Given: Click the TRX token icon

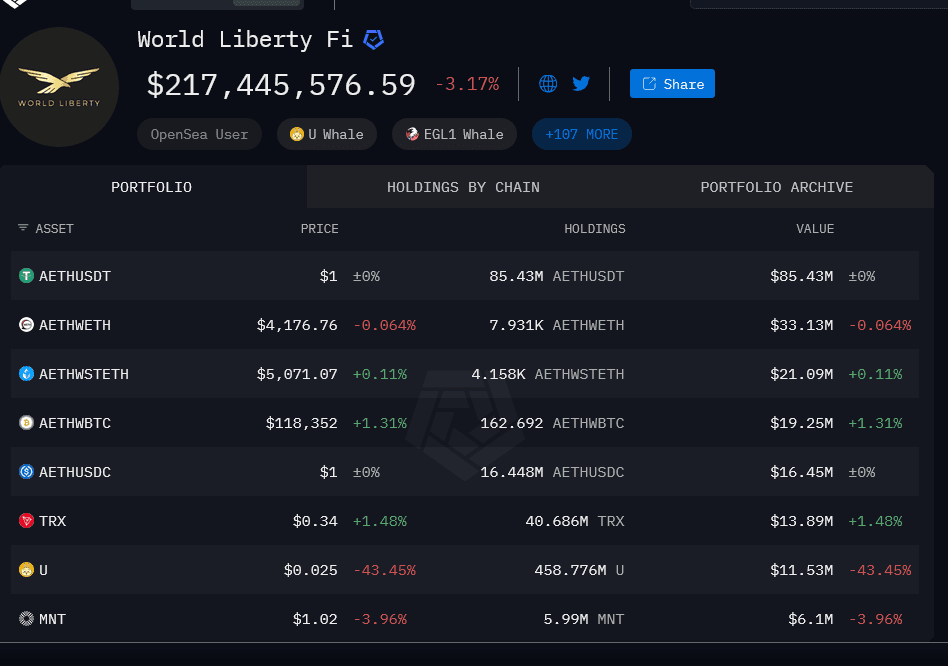Looking at the screenshot, I should pyautogui.click(x=26, y=521).
